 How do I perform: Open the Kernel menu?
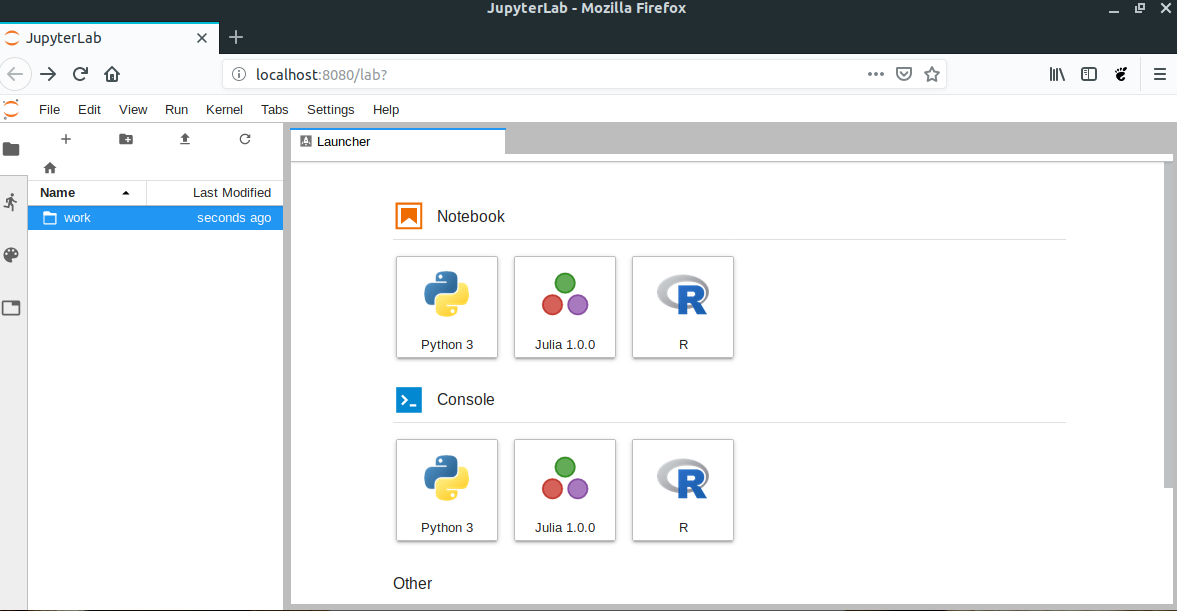pos(224,110)
